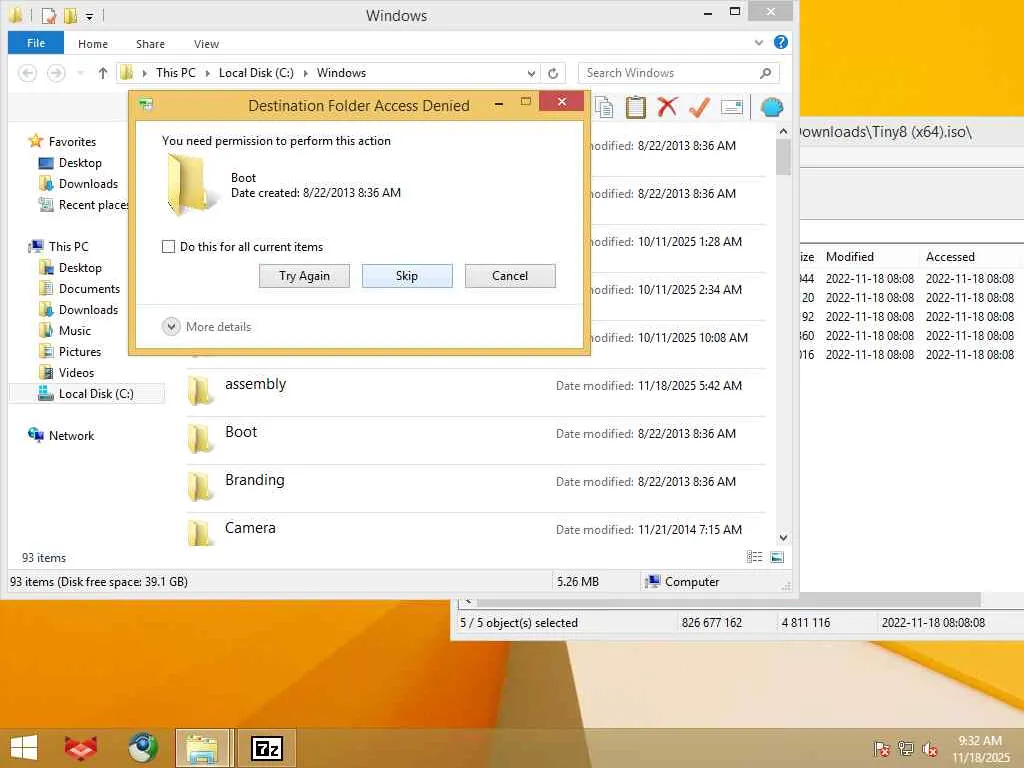Expand breadcrumb arrow after This PC
The image size is (1024, 768).
point(208,73)
